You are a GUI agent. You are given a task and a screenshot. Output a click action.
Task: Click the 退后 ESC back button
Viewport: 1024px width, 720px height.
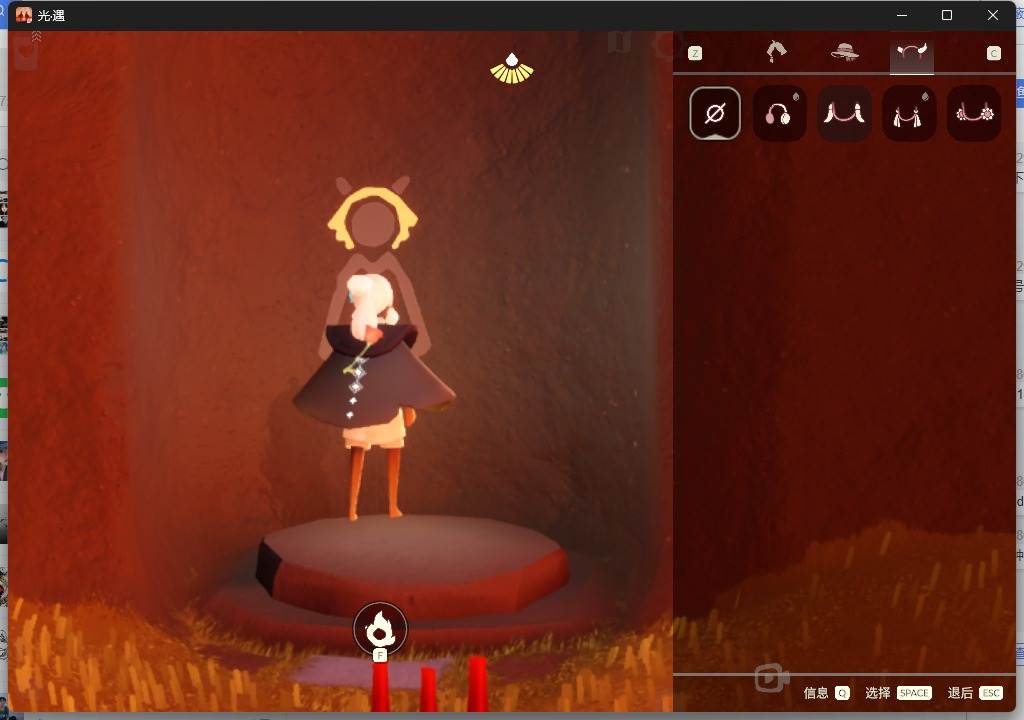pos(974,693)
